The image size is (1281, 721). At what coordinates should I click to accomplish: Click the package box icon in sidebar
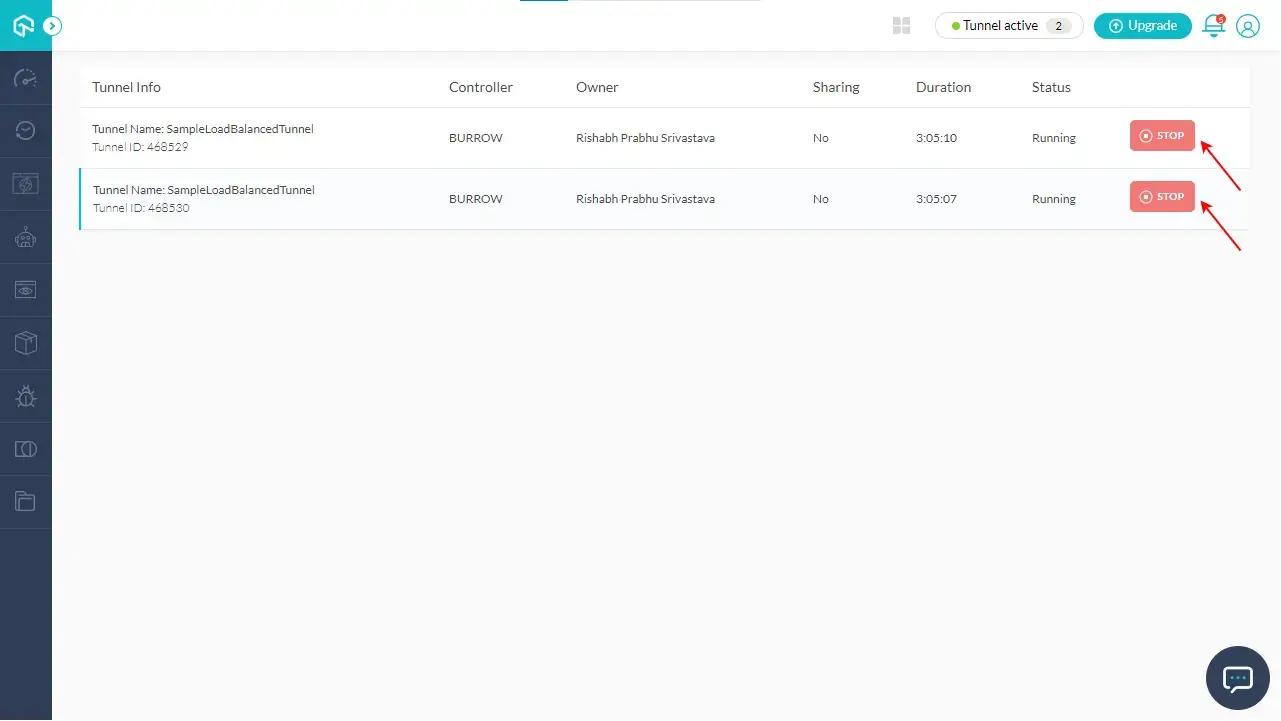point(26,343)
